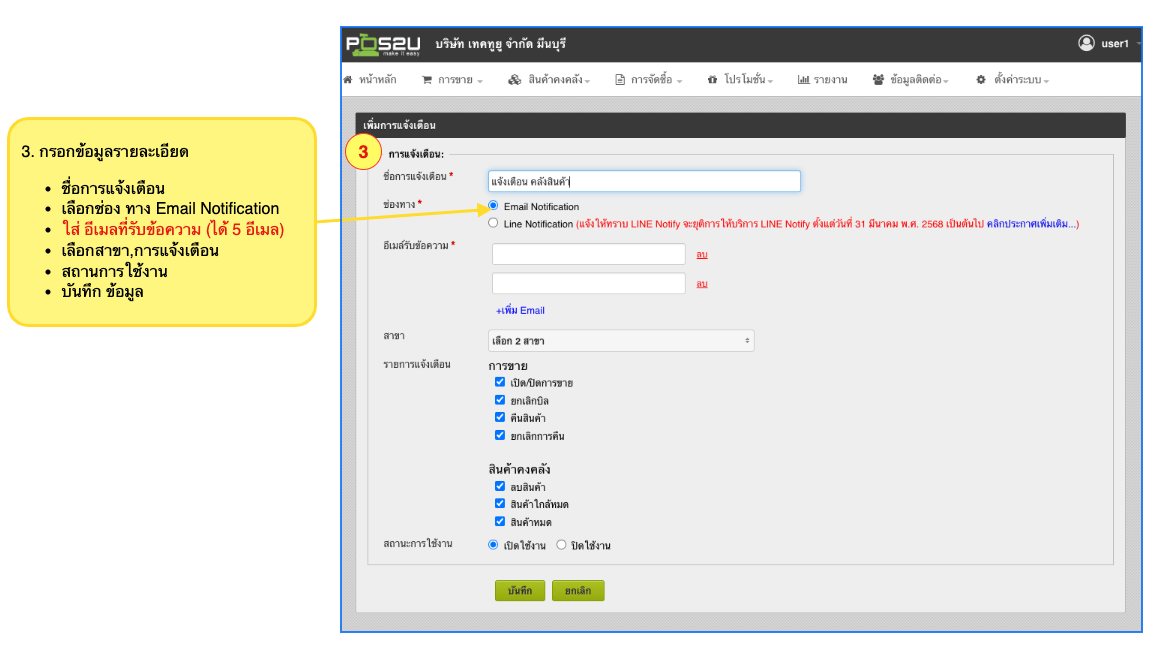Viewport: 1162px width, 655px height.
Task: Click the bar chart icon for รายงาน
Action: [x=803, y=79]
